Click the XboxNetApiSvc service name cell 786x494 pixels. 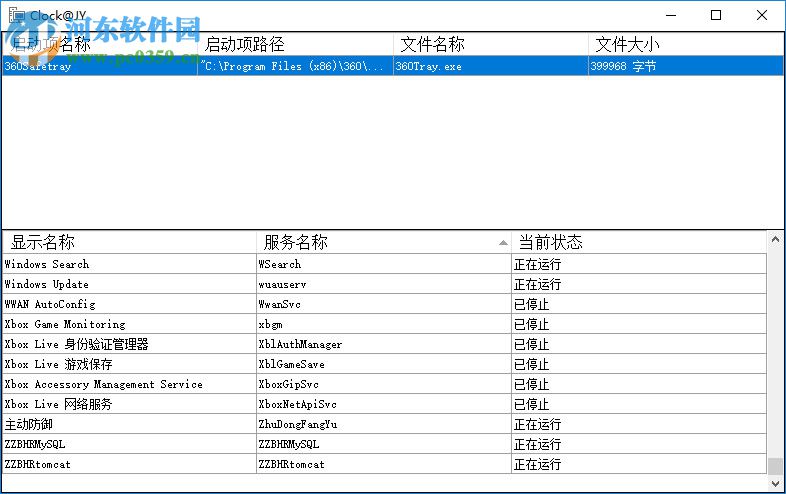[x=384, y=404]
